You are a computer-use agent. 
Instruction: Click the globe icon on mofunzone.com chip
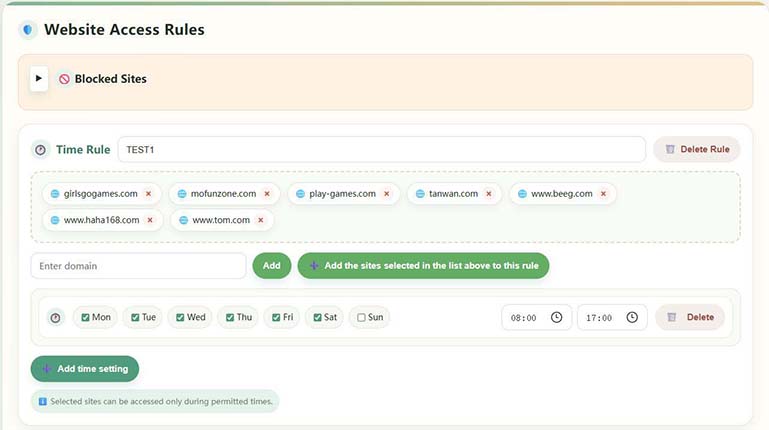(182, 194)
